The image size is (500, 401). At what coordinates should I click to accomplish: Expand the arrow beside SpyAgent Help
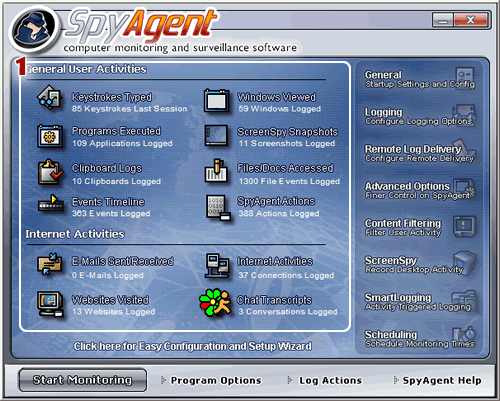pyautogui.click(x=395, y=380)
